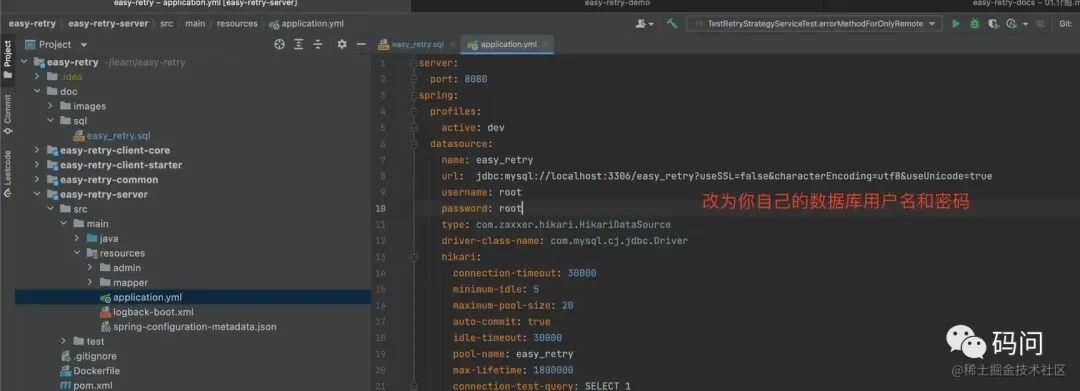Collapse the sql folder
The image size is (1080, 391).
[51, 120]
